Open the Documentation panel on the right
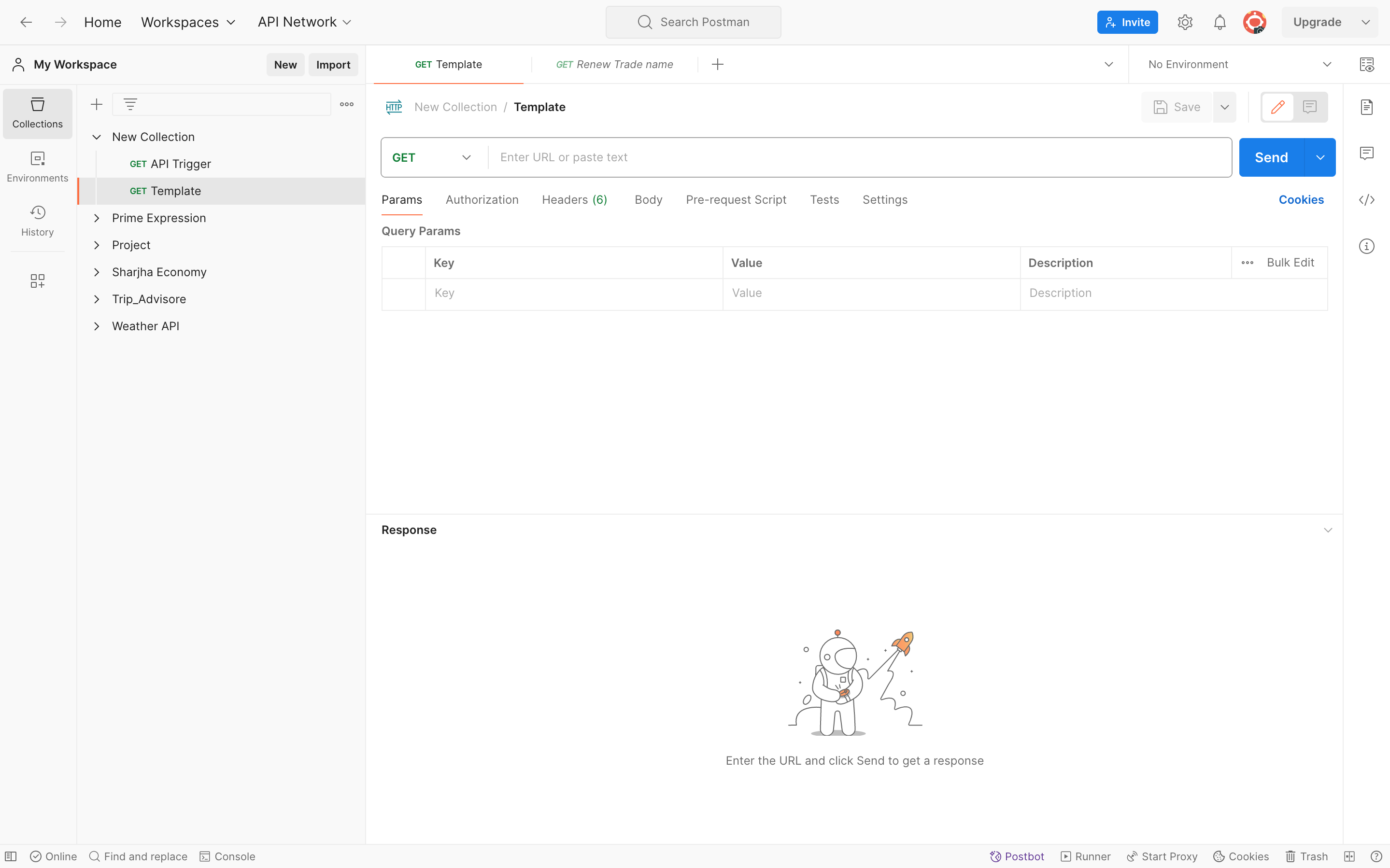Screen dimensions: 1390x868 1368,107
